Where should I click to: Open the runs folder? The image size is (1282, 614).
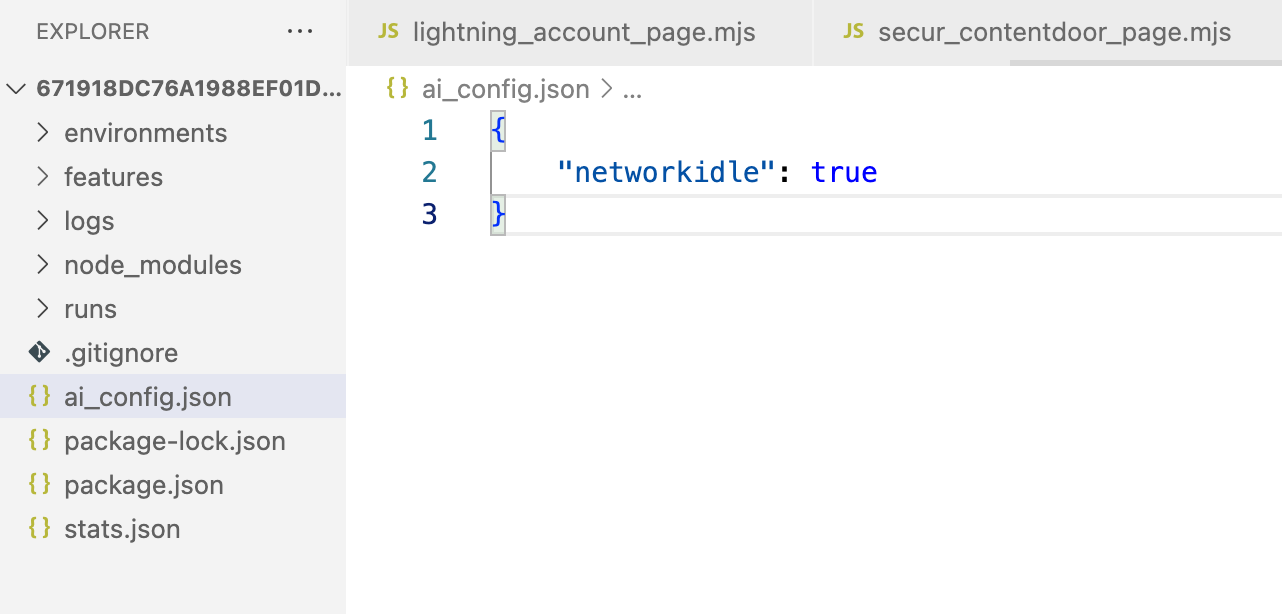90,309
